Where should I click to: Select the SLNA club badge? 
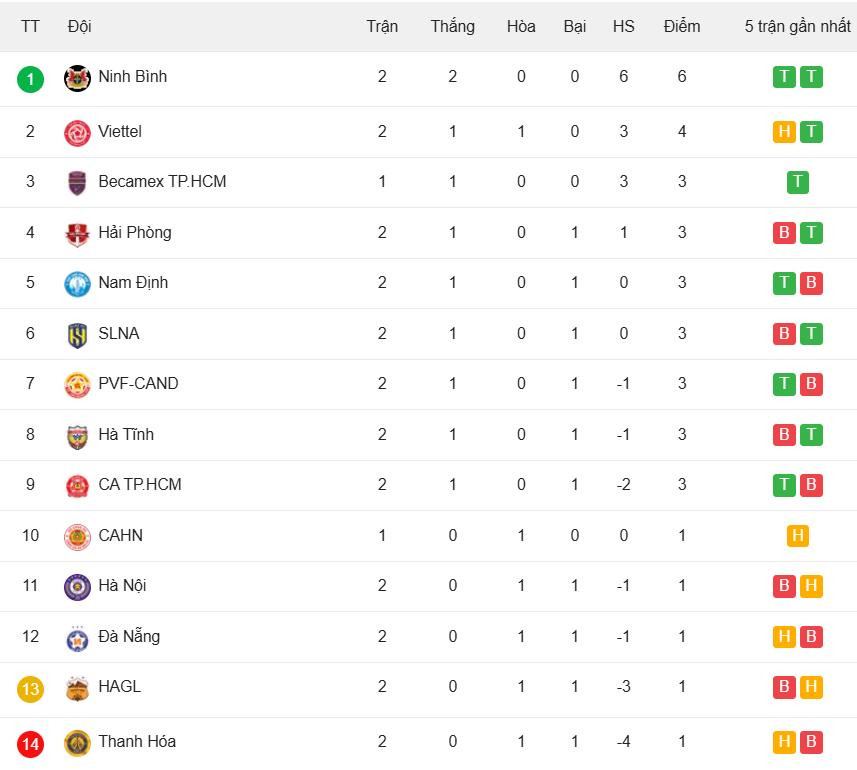click(x=77, y=335)
